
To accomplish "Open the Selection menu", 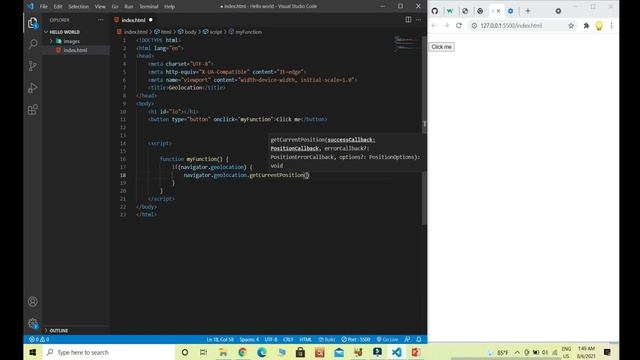I will (x=78, y=7).
